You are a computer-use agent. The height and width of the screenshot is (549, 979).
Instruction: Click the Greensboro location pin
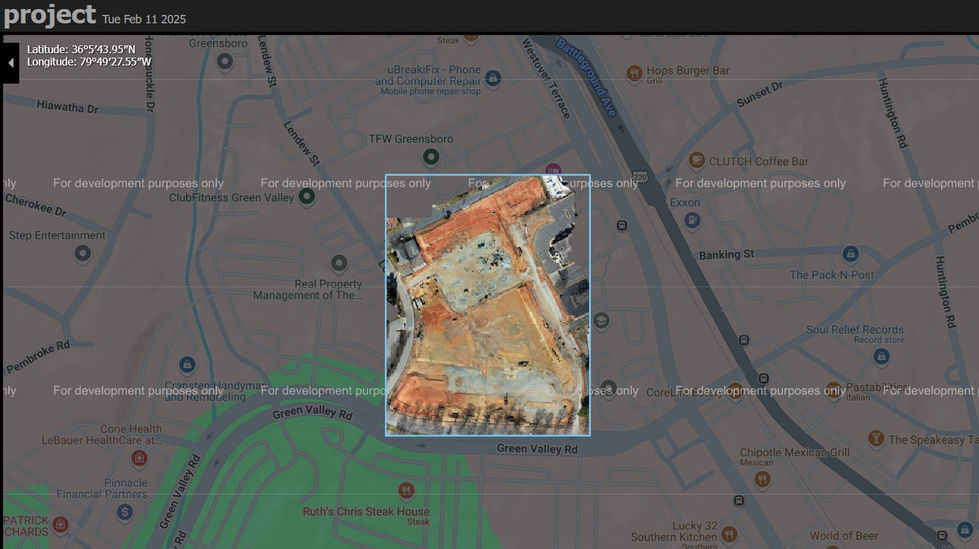[x=225, y=61]
